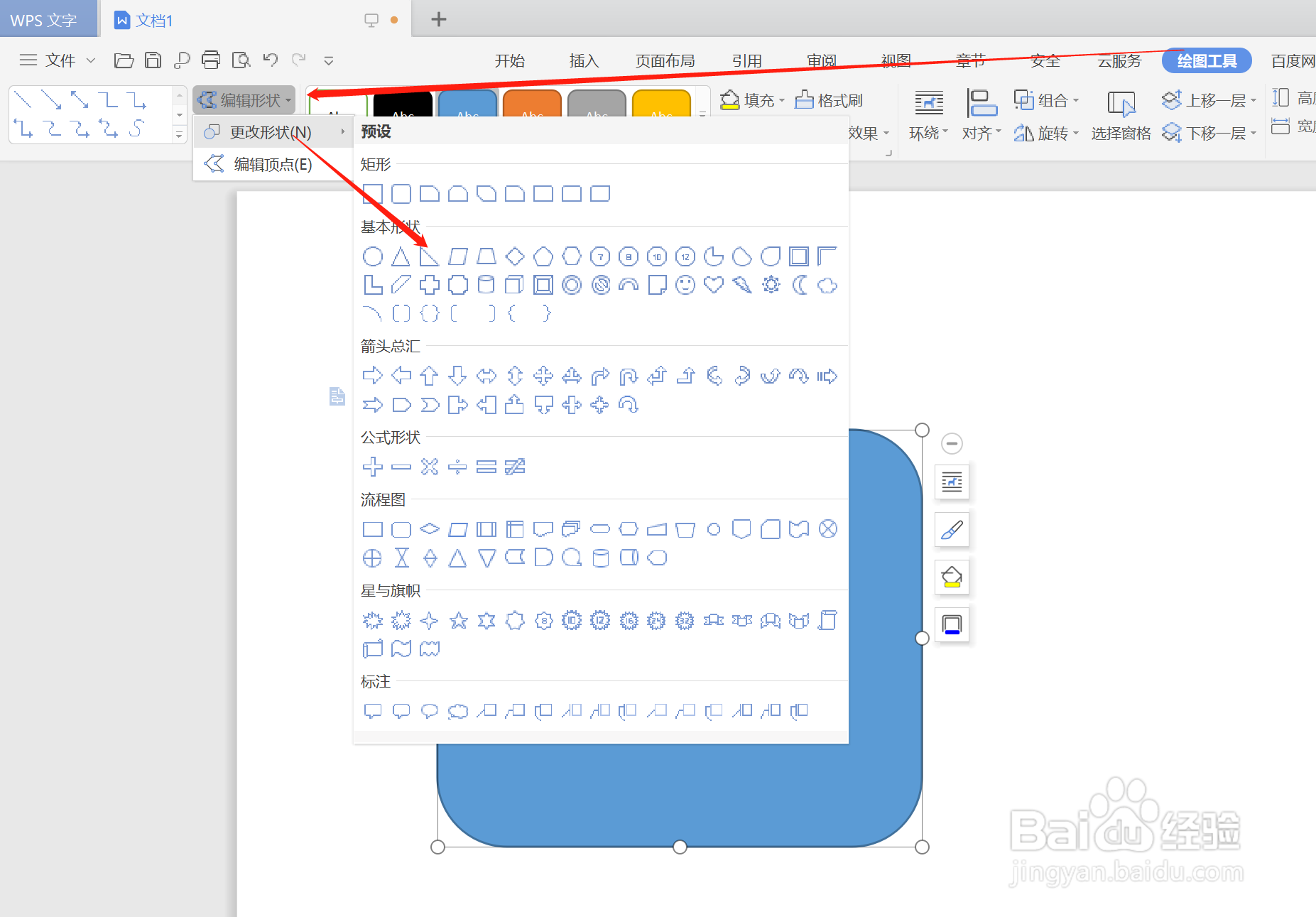Open the File menu dropdown arrow
The height and width of the screenshot is (917, 1316).
pyautogui.click(x=91, y=60)
